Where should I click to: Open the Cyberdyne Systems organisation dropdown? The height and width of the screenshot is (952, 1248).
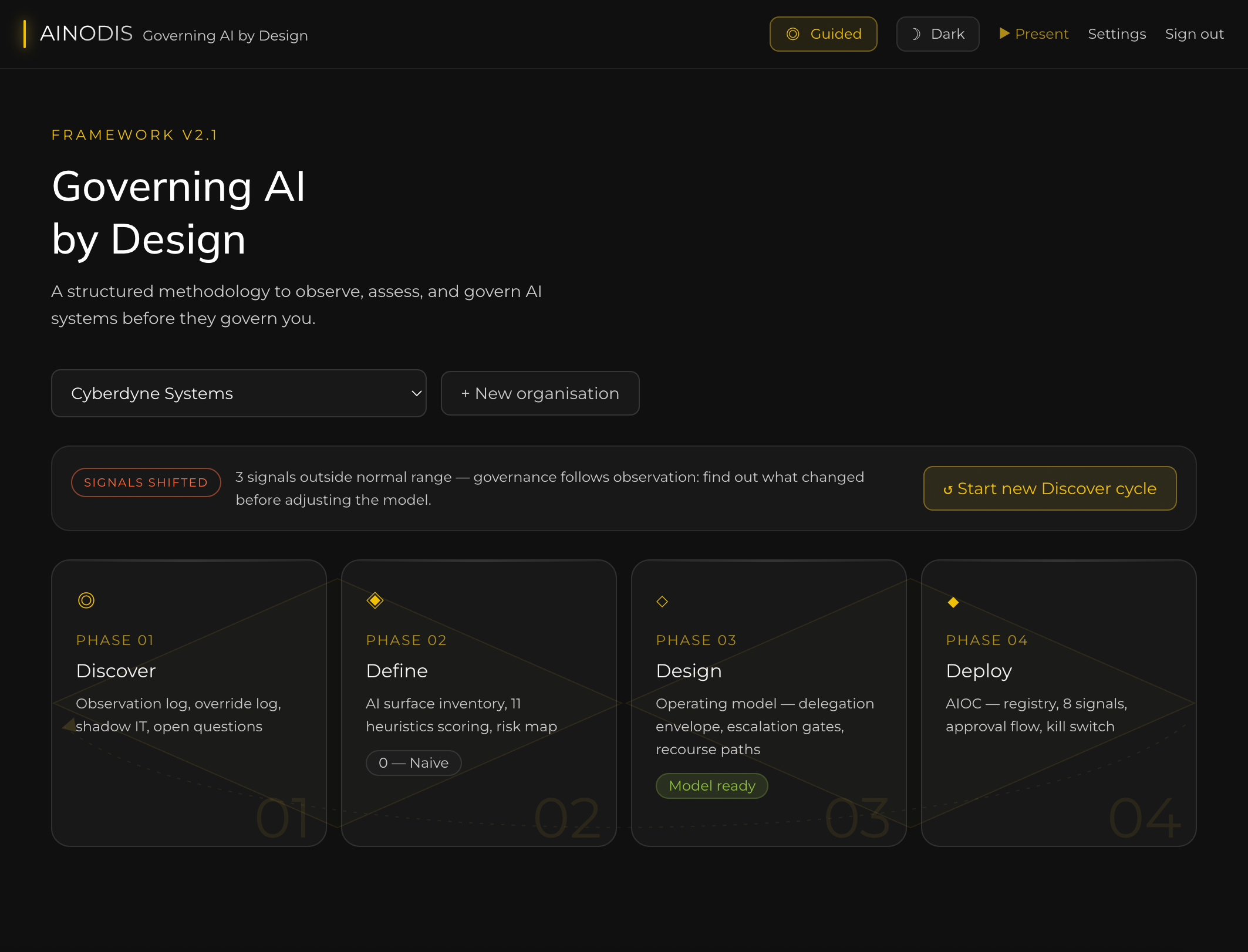tap(238, 393)
